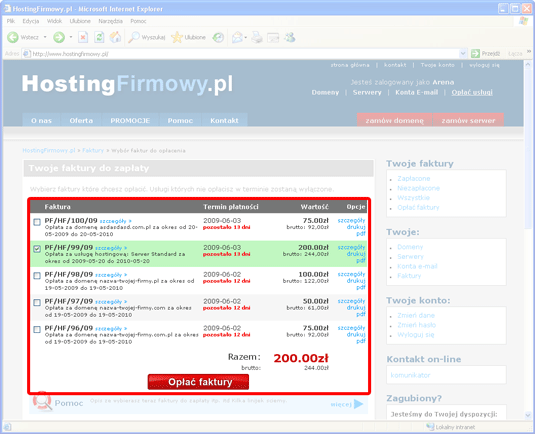Click the Edit page toolbar icon
The height and width of the screenshot is (434, 535).
(273, 37)
